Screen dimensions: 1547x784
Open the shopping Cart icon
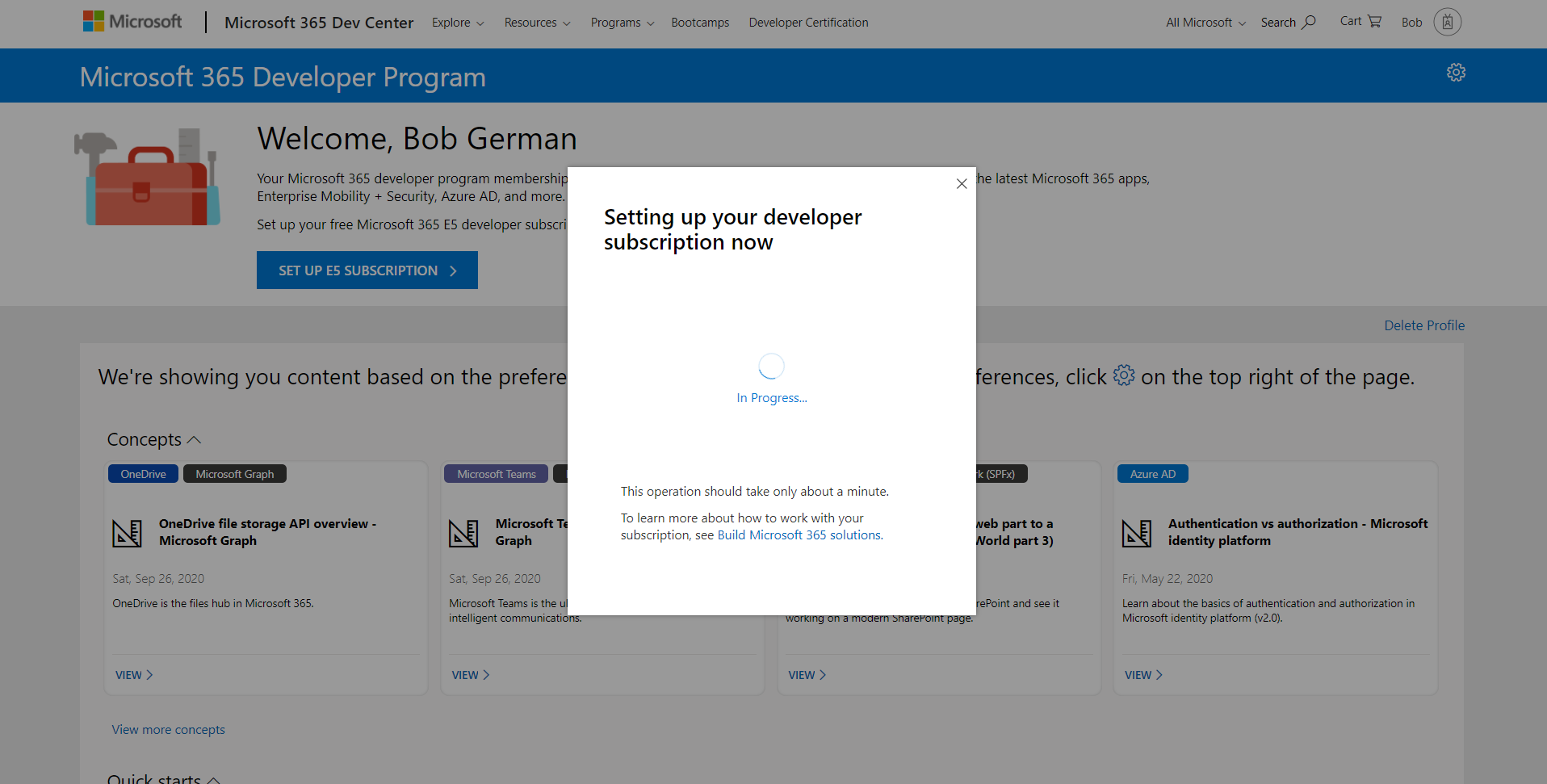pyautogui.click(x=1374, y=21)
